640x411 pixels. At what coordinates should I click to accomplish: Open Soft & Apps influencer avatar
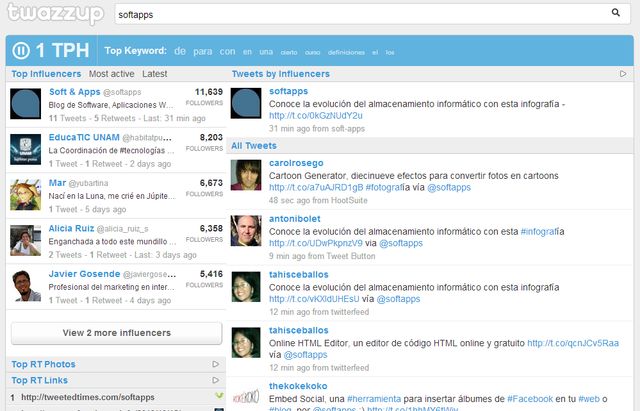coord(25,104)
